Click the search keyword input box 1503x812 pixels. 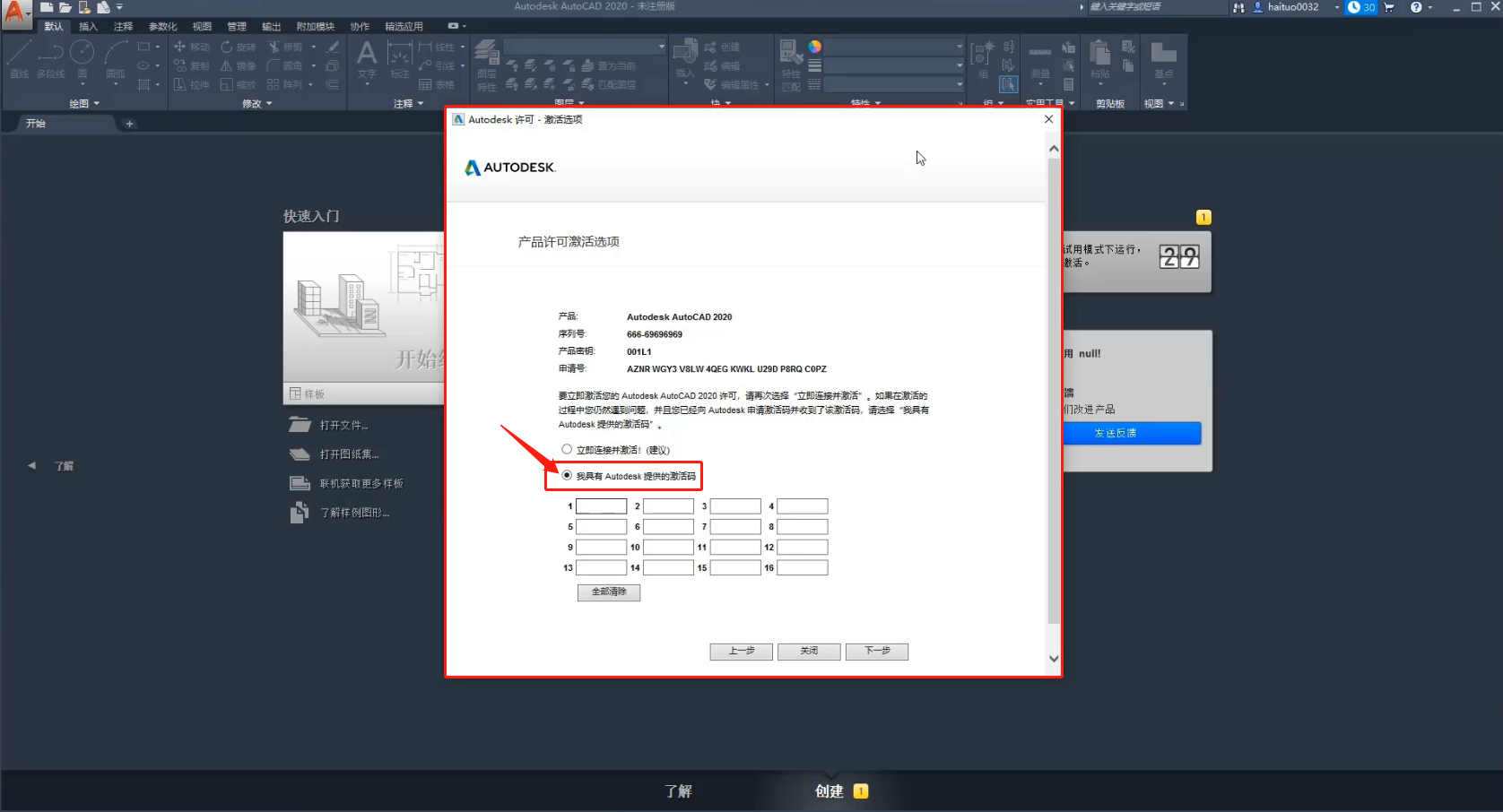(x=1156, y=7)
